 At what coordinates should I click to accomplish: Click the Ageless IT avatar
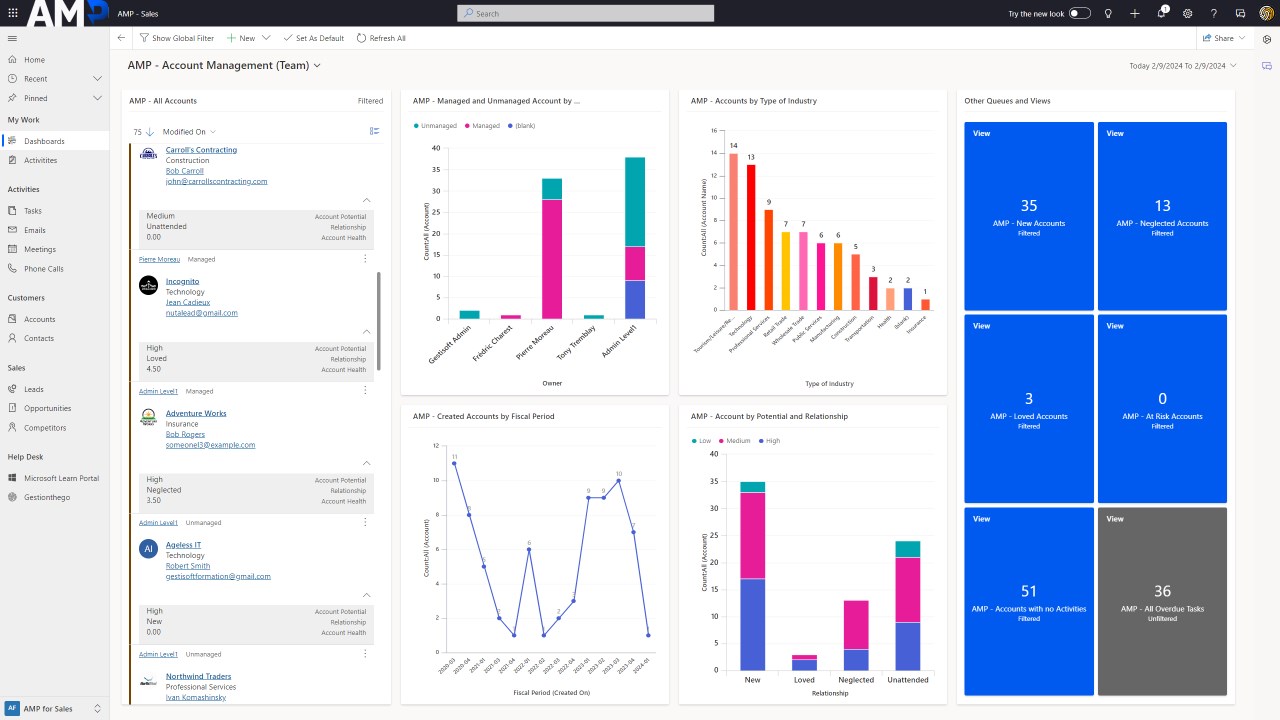(x=148, y=549)
